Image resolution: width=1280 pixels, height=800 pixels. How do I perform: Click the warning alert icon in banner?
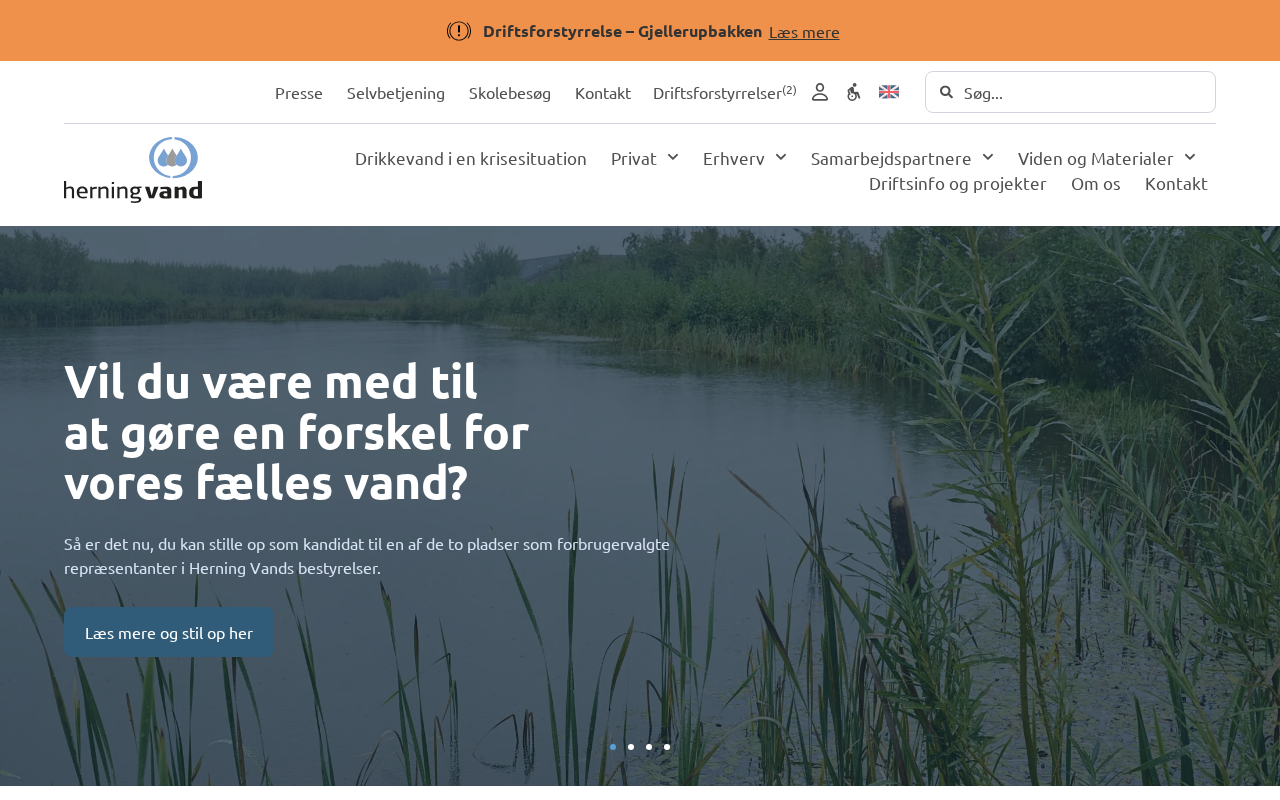[x=459, y=31]
